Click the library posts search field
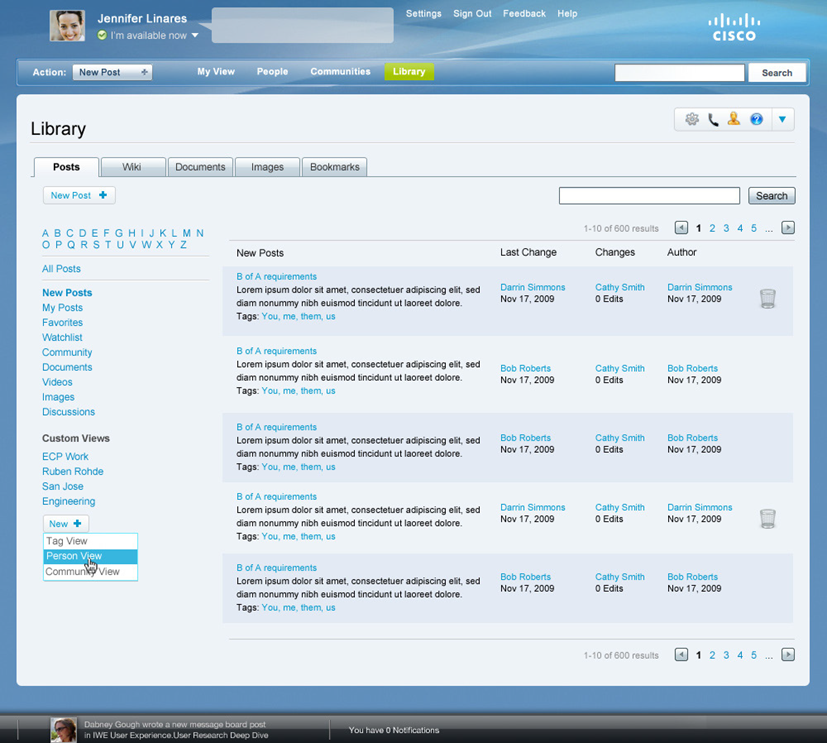Screen dimensions: 827x743 point(648,196)
